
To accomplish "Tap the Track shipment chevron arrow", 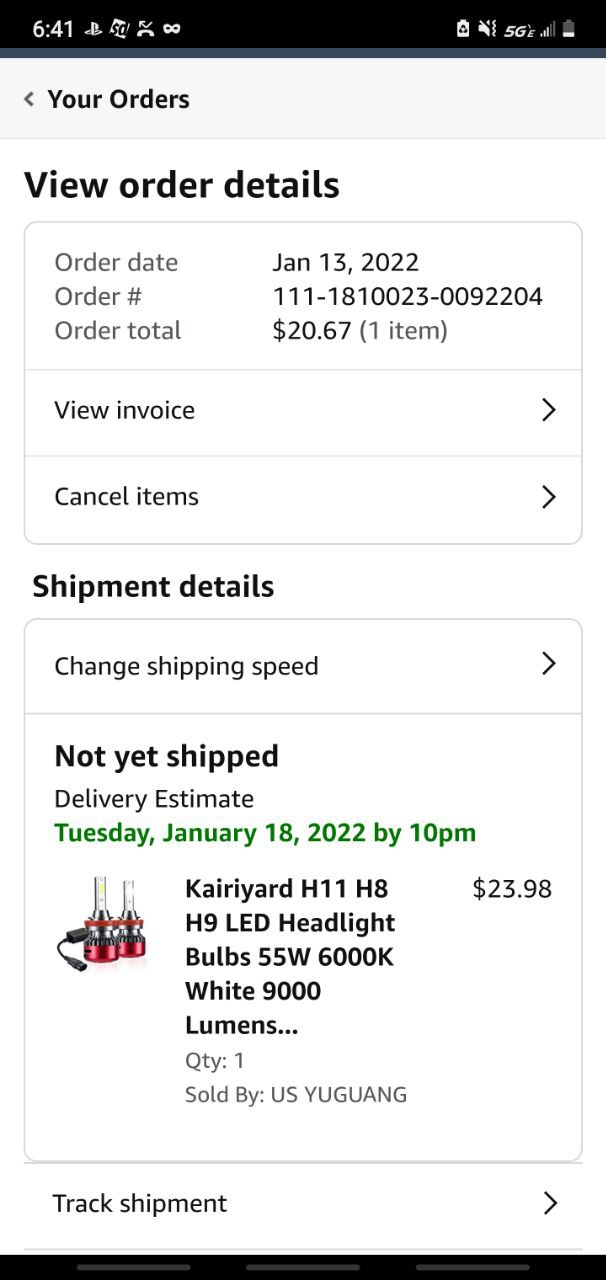I will pos(549,1203).
